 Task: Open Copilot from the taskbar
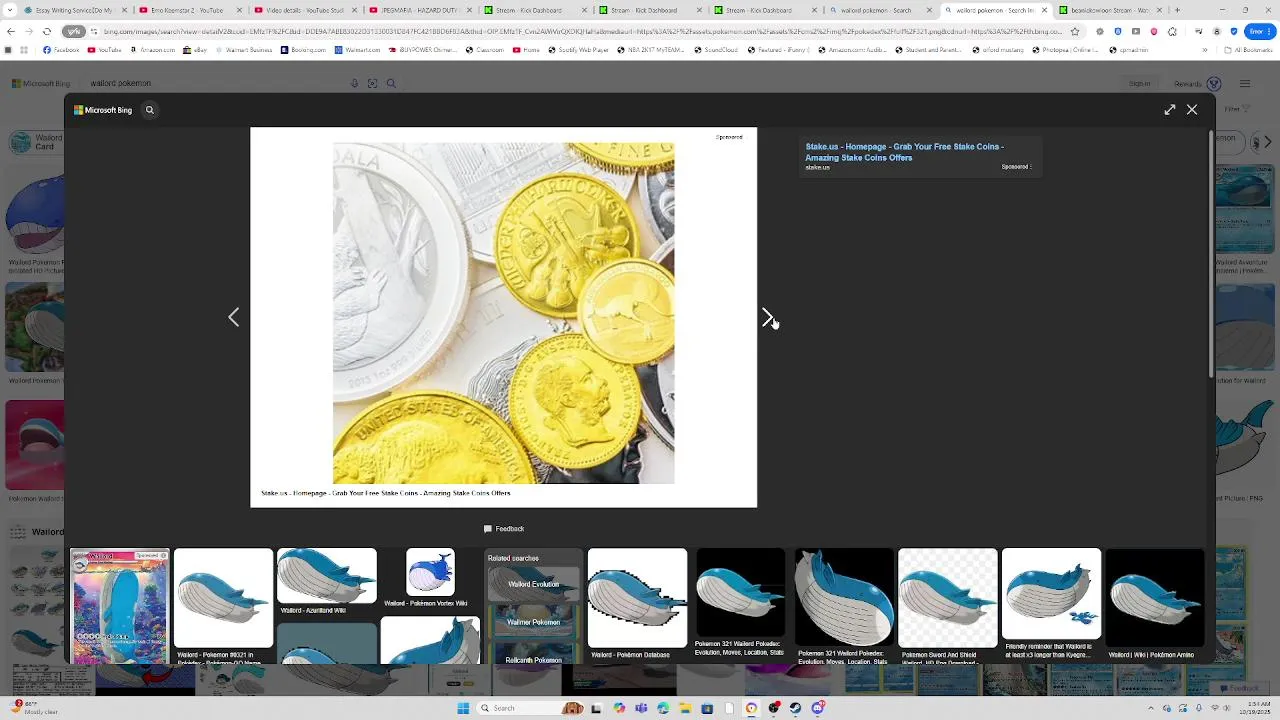coord(619,708)
